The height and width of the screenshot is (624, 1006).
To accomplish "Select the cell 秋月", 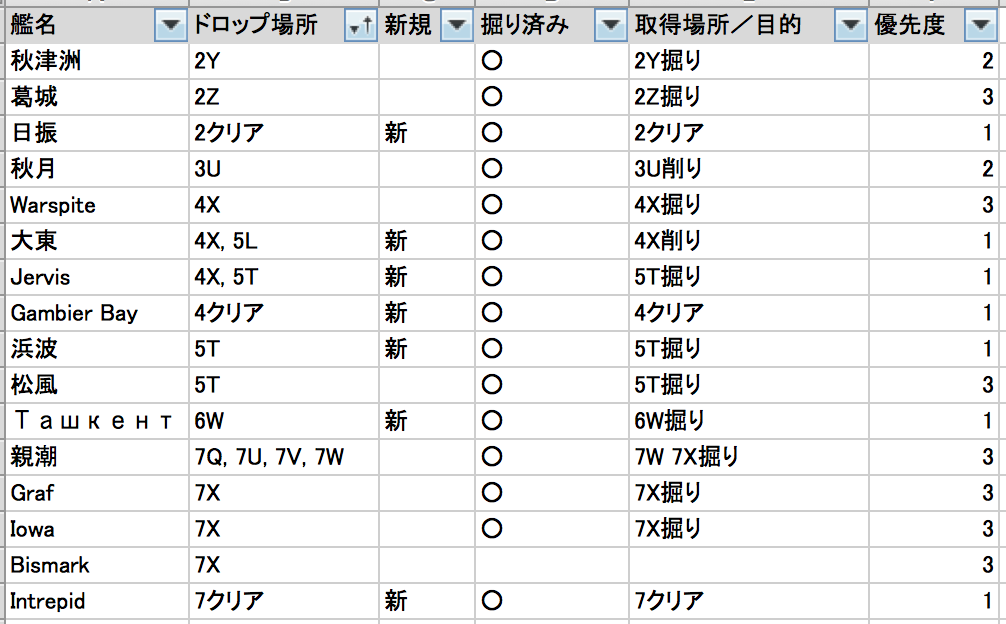I will click(97, 169).
